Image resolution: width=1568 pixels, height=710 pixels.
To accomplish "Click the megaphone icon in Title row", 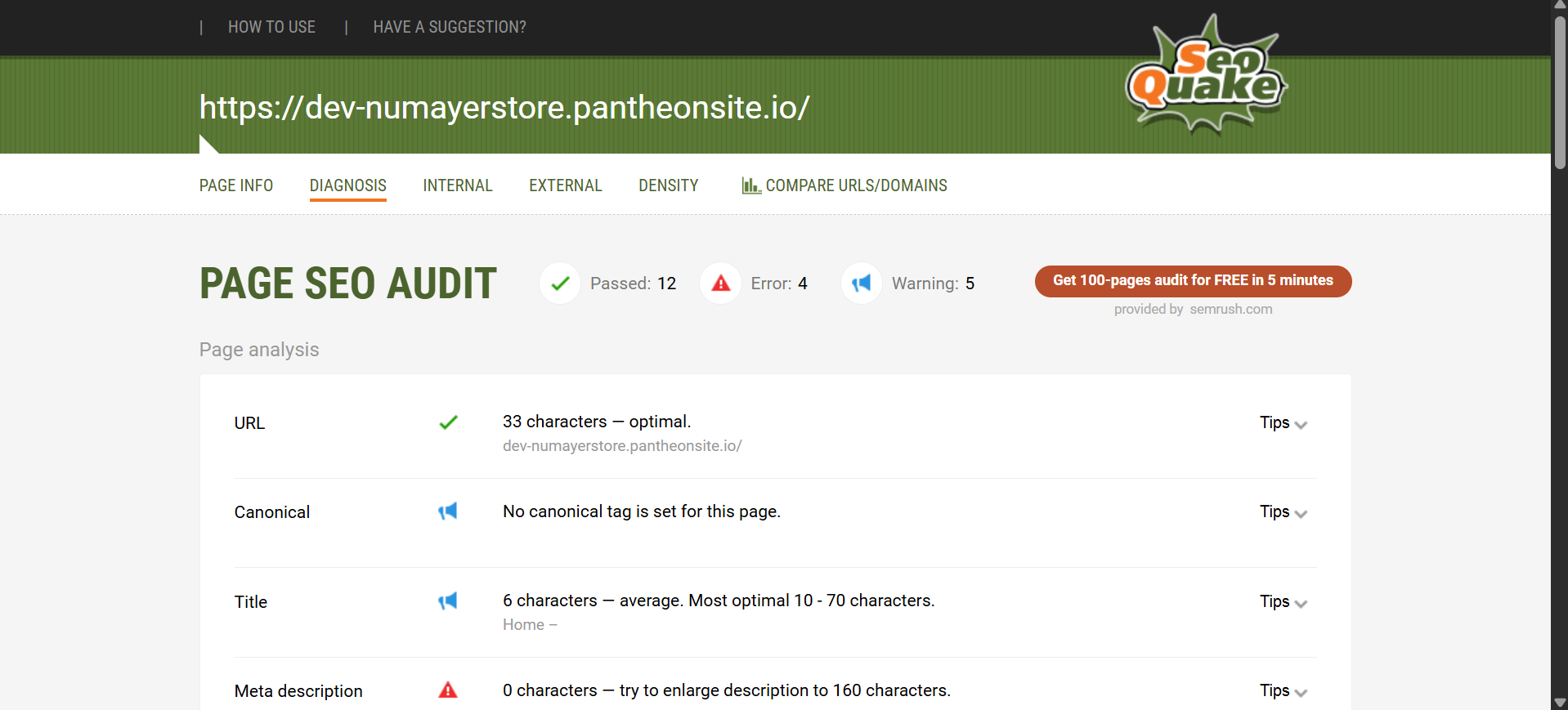I will [447, 601].
